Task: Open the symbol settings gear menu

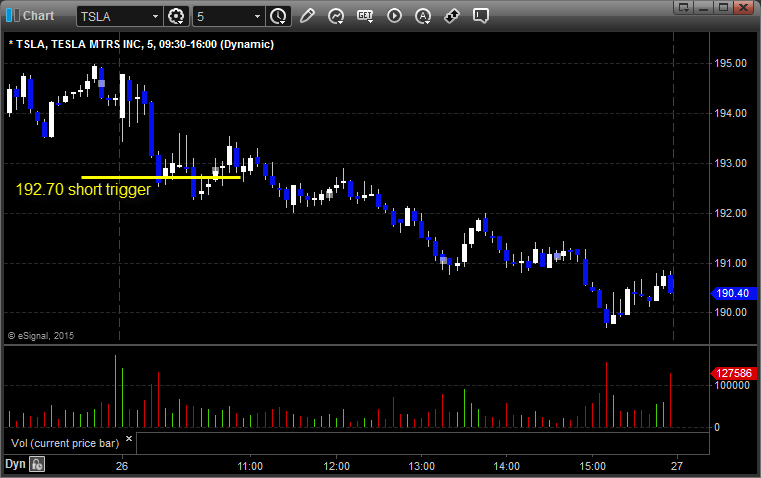Action: 177,16
